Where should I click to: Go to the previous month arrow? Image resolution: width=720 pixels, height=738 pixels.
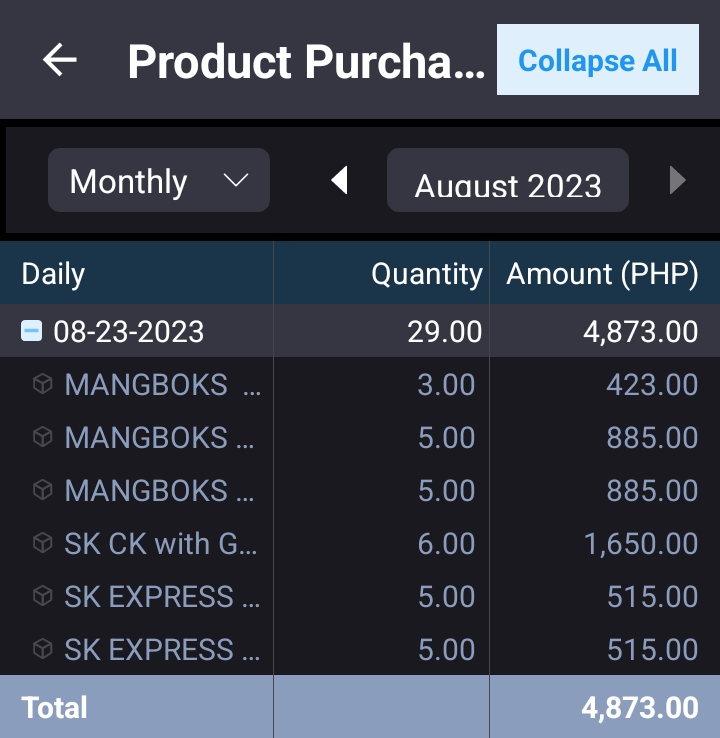(340, 181)
